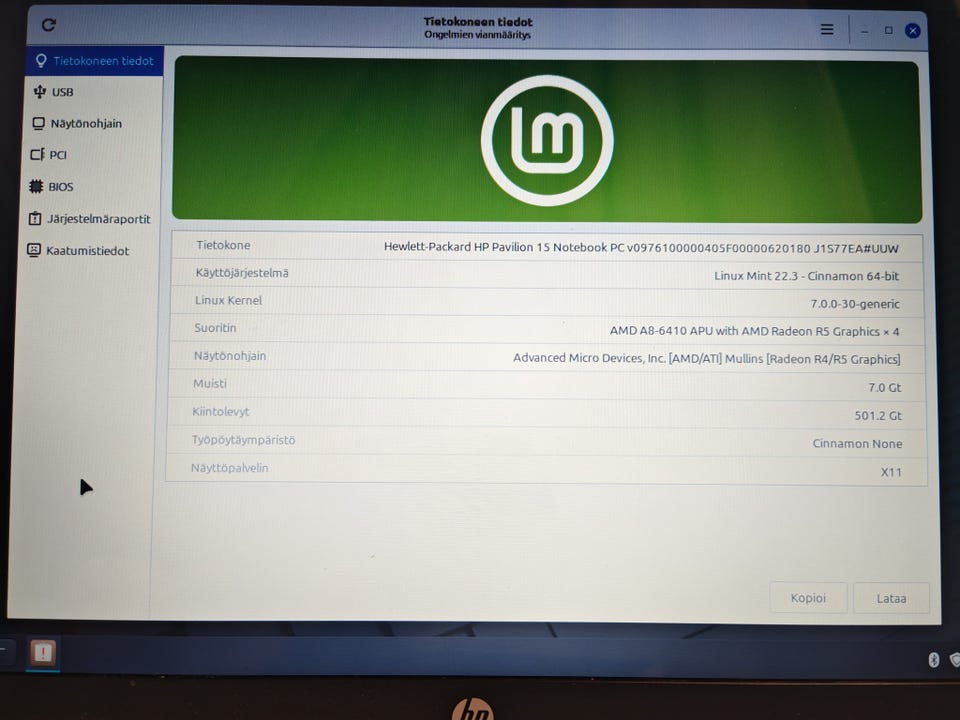The image size is (960, 720).
Task: Click the 7.0 Gt memory value
Action: click(x=885, y=387)
